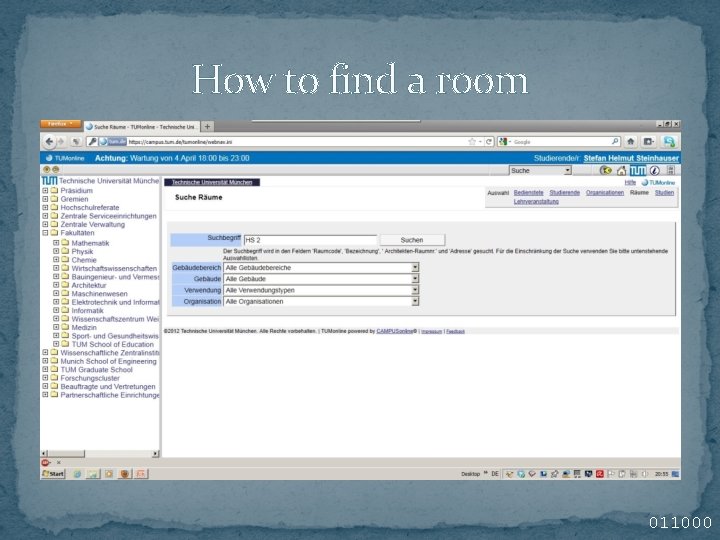Click the Google search field

pyautogui.click(x=562, y=142)
